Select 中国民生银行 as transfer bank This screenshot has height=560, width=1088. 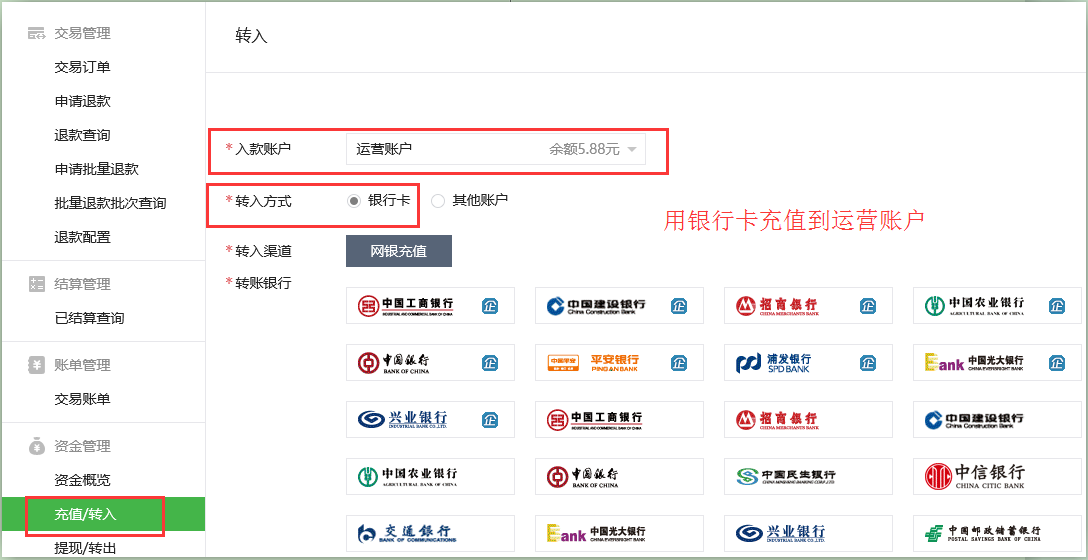point(808,476)
